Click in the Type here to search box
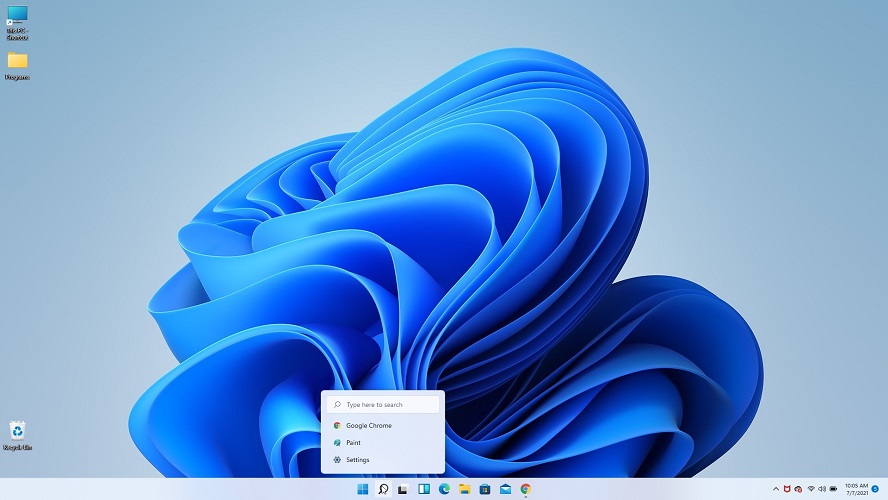Viewport: 888px width, 500px height. [383, 404]
